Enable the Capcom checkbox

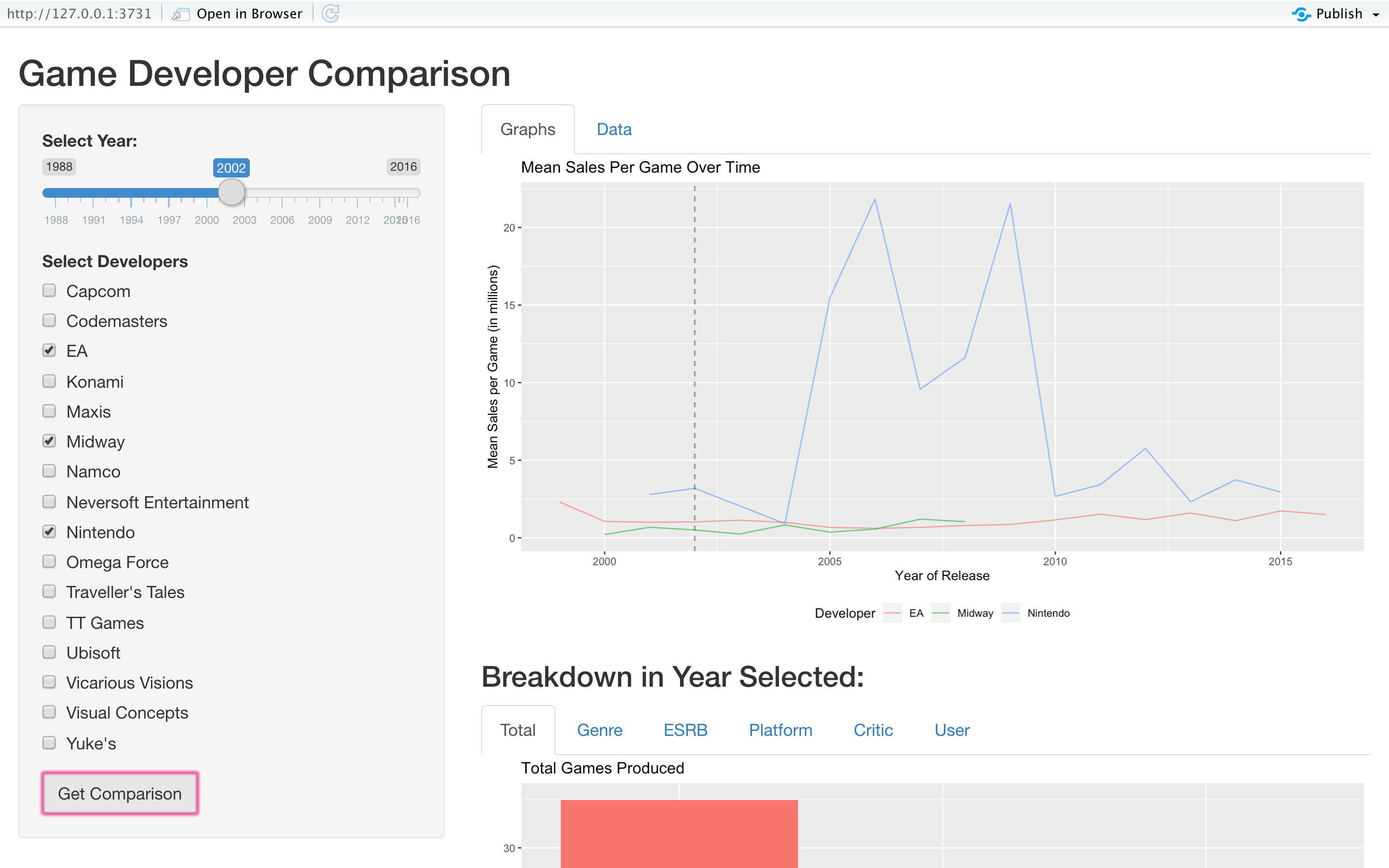[49, 290]
